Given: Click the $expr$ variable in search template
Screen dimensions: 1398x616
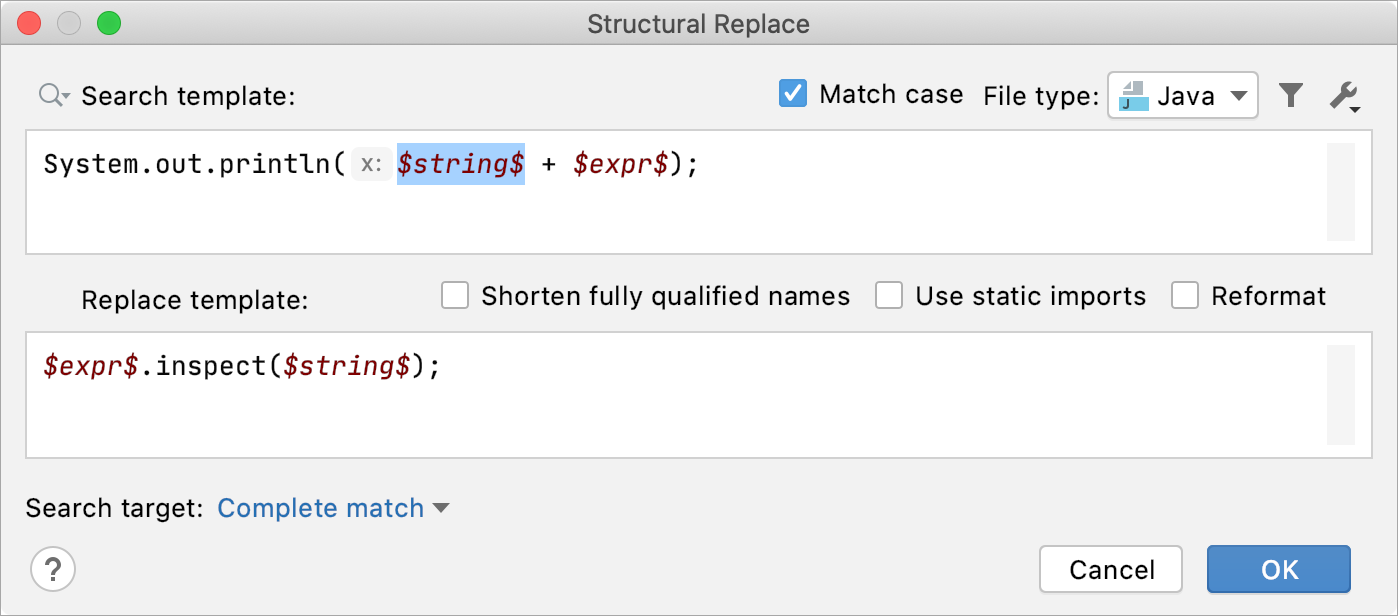Looking at the screenshot, I should click(x=621, y=164).
